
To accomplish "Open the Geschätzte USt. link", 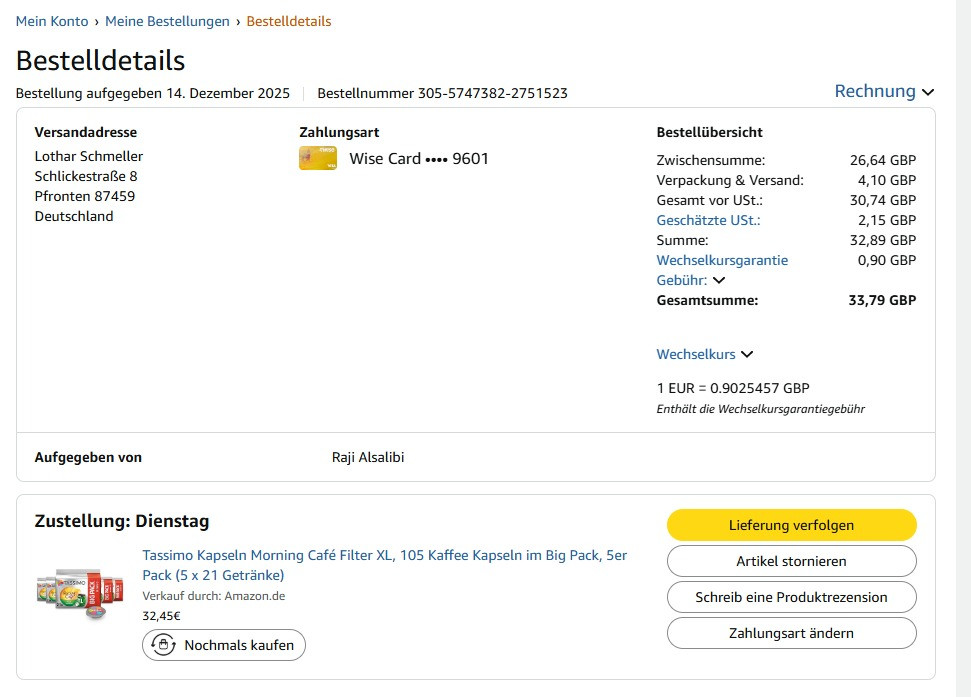I will point(708,220).
